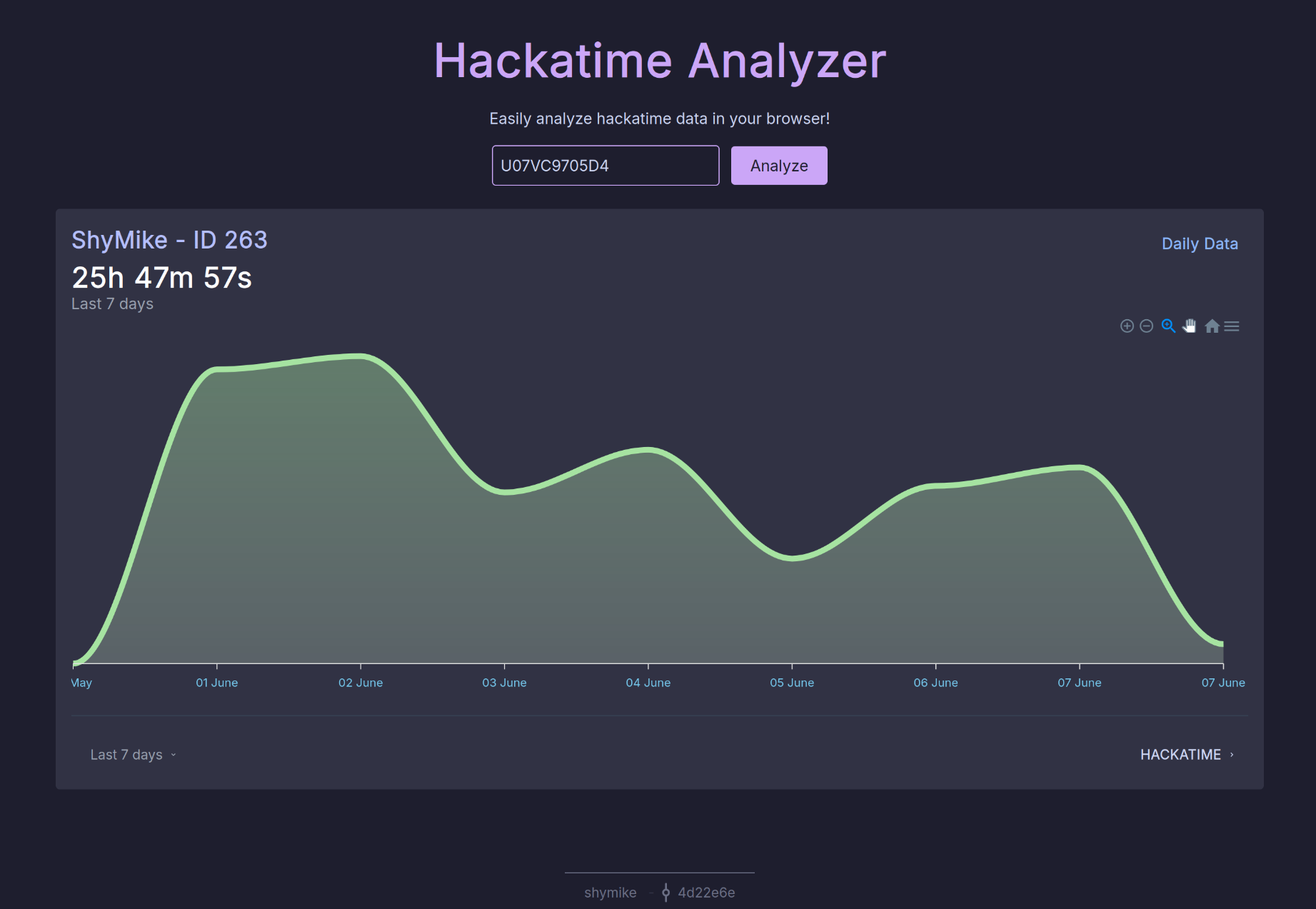
Task: Click the chart zoom out icon
Action: coord(1146,326)
